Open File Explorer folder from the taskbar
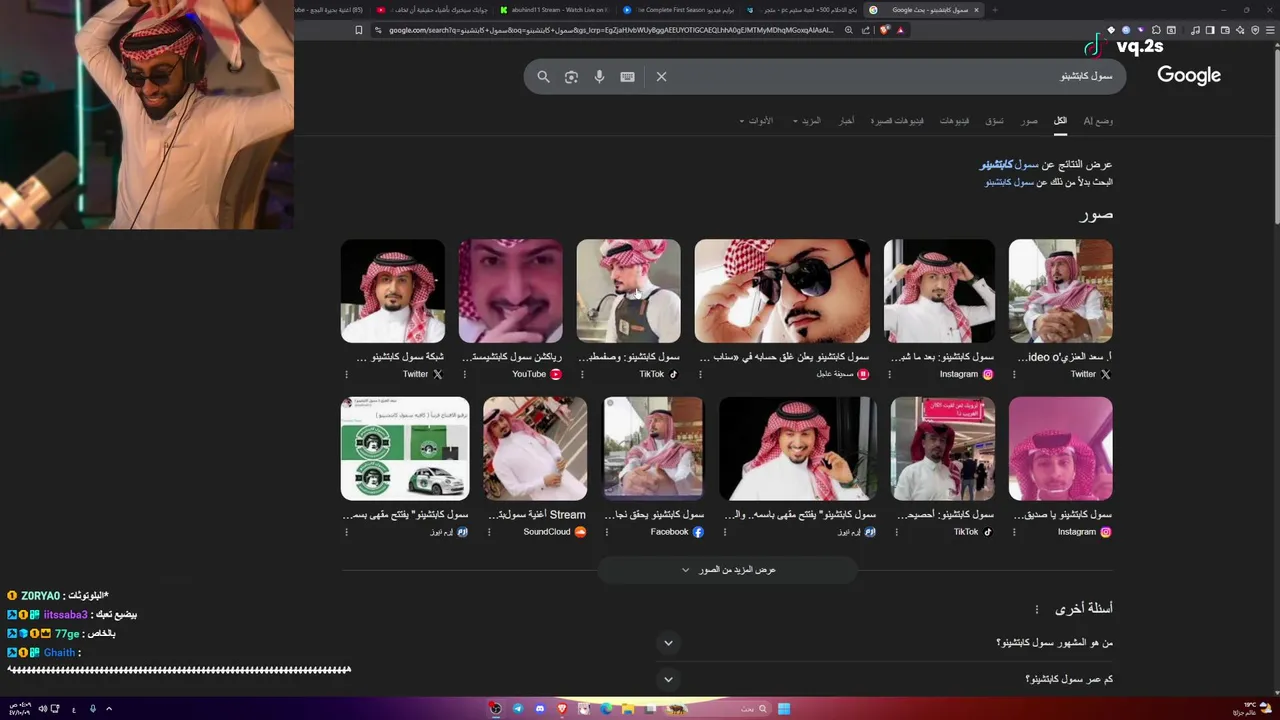Image resolution: width=1280 pixels, height=720 pixels. tap(628, 709)
